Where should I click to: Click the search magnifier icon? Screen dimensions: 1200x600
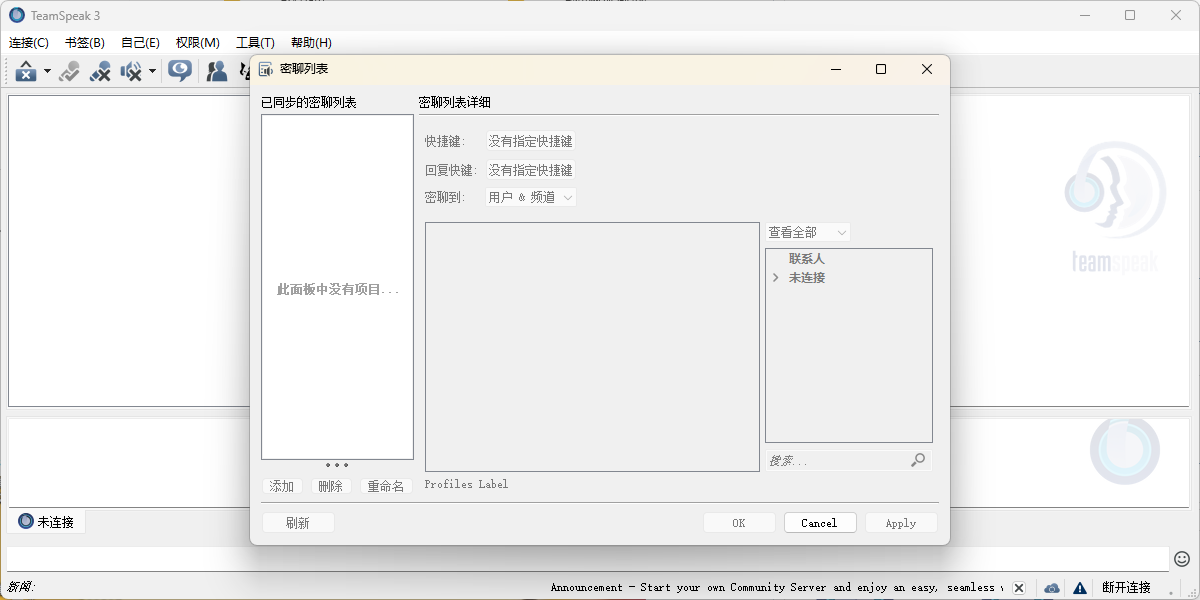tap(918, 460)
